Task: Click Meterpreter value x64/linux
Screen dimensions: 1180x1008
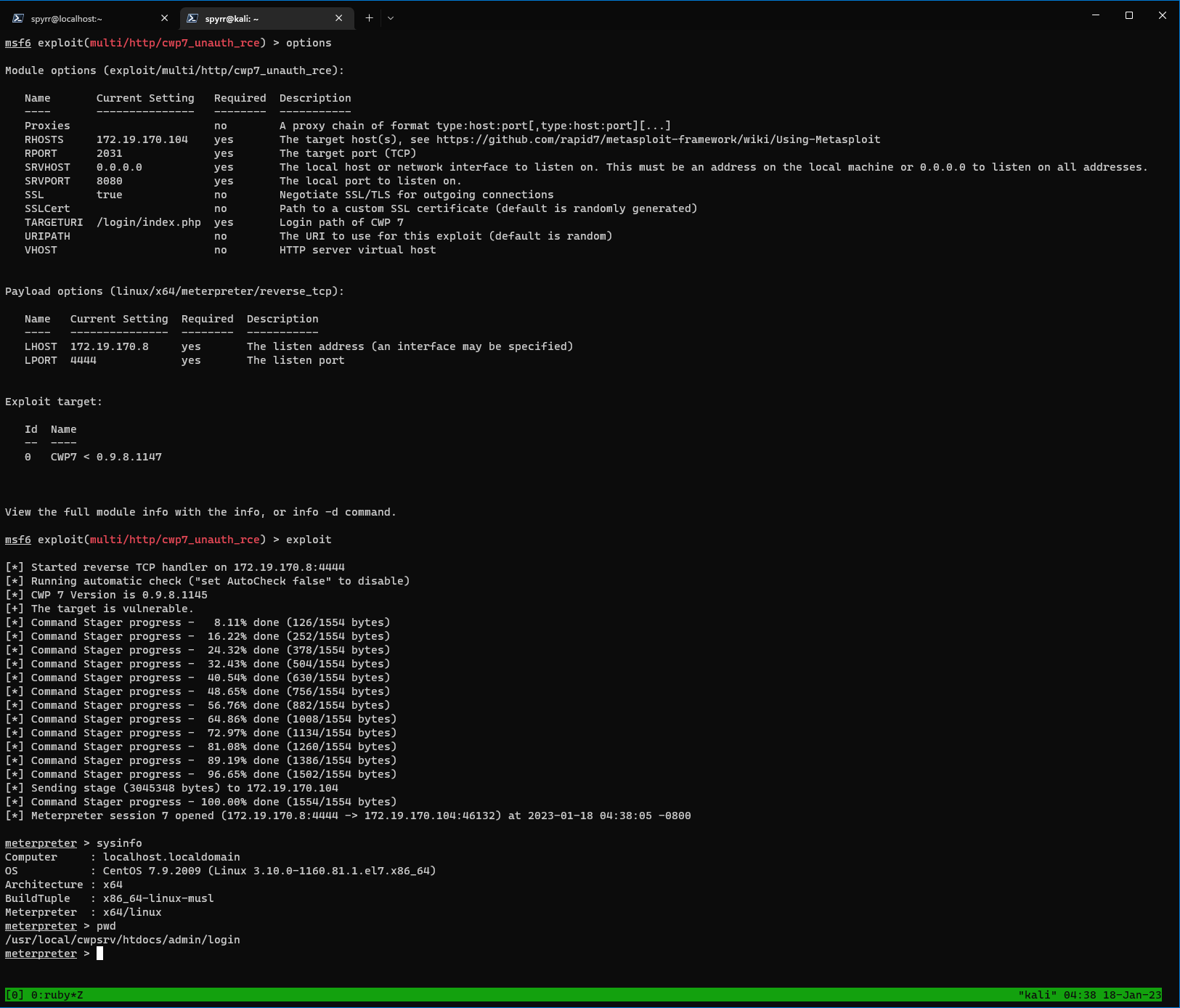Action: click(x=132, y=912)
